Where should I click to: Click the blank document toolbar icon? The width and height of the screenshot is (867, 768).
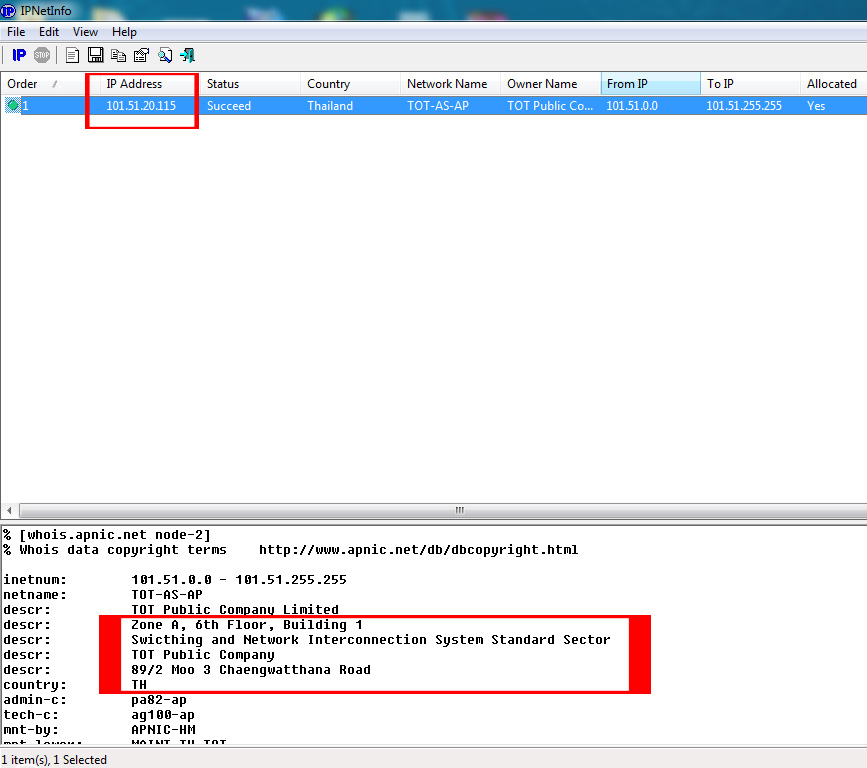click(72, 55)
